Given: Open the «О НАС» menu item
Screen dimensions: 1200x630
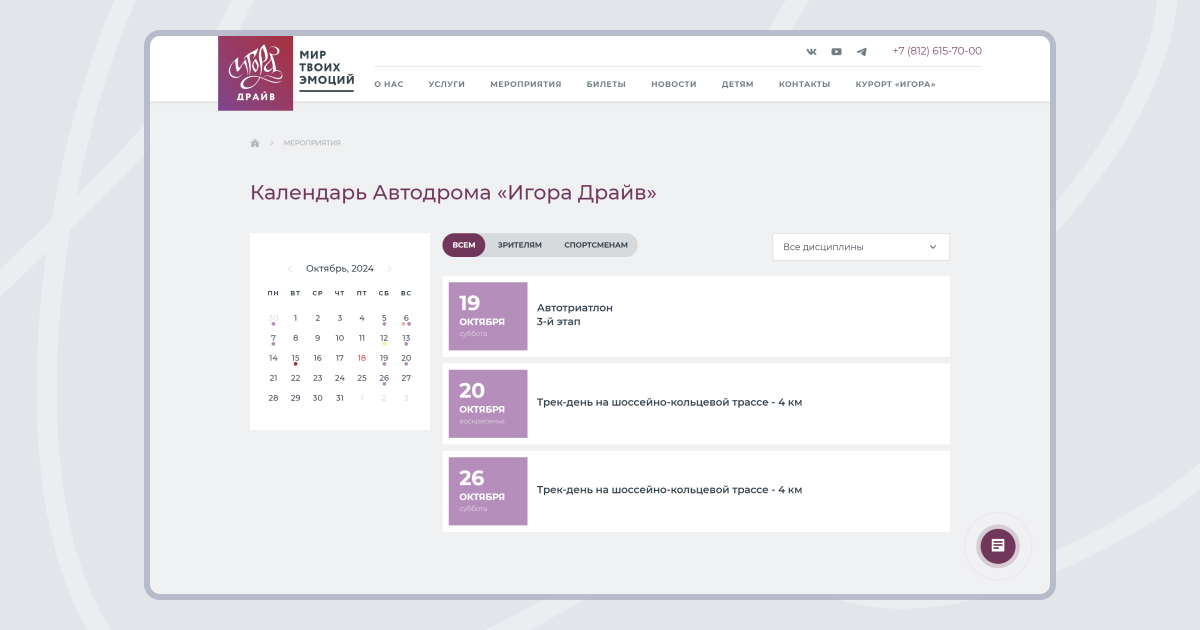Looking at the screenshot, I should [389, 84].
